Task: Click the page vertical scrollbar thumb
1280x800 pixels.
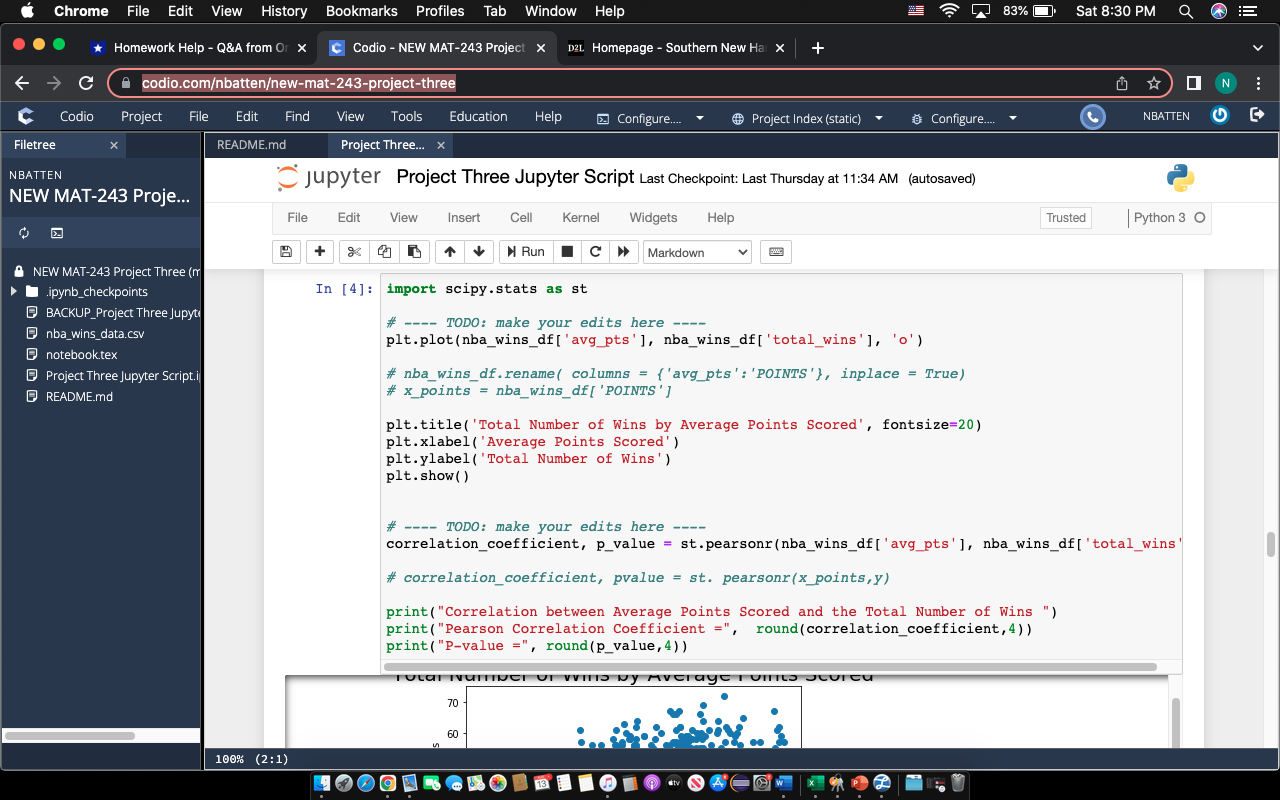Action: tap(1271, 545)
